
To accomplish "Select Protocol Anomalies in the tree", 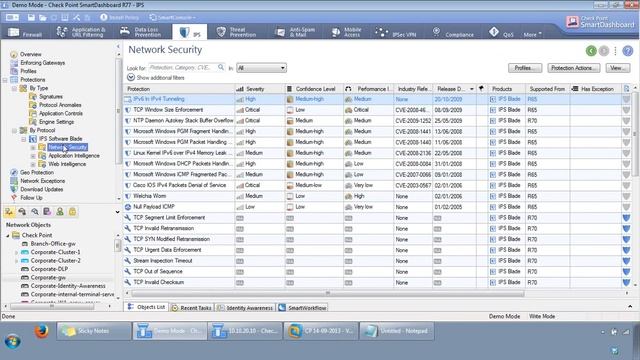I will pyautogui.click(x=60, y=105).
